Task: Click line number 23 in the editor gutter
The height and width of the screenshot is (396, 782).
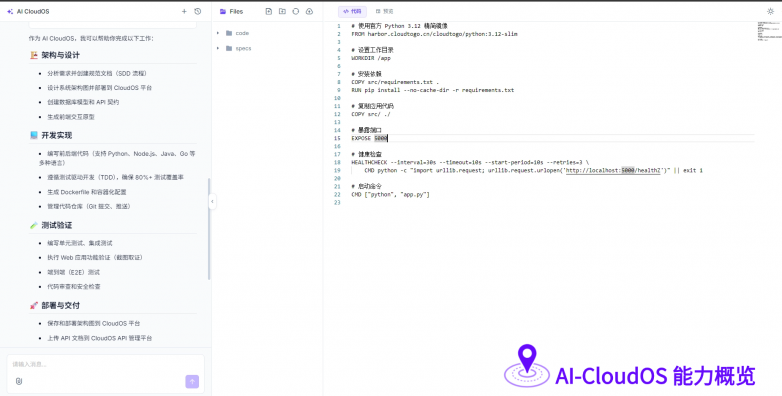Action: click(x=338, y=202)
